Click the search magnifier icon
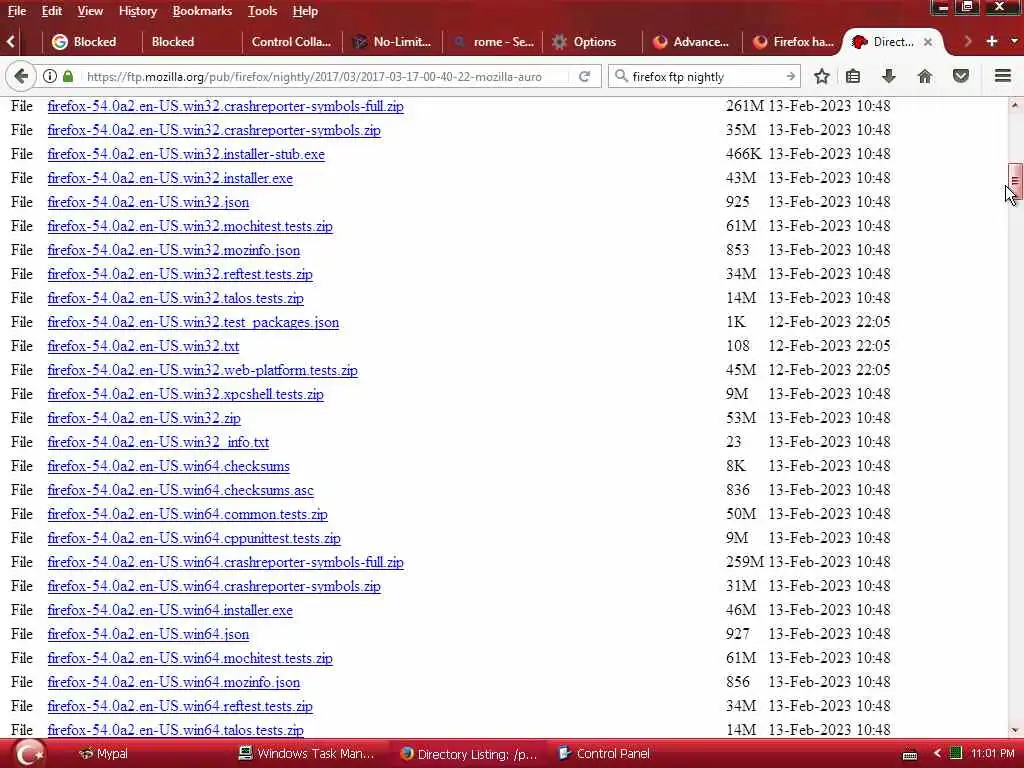The height and width of the screenshot is (768, 1024). pyautogui.click(x=621, y=76)
